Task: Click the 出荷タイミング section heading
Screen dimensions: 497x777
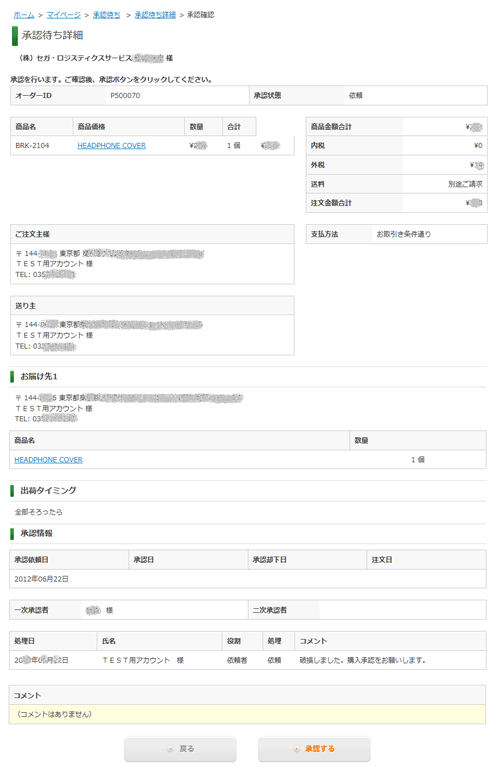Action: click(x=48, y=491)
